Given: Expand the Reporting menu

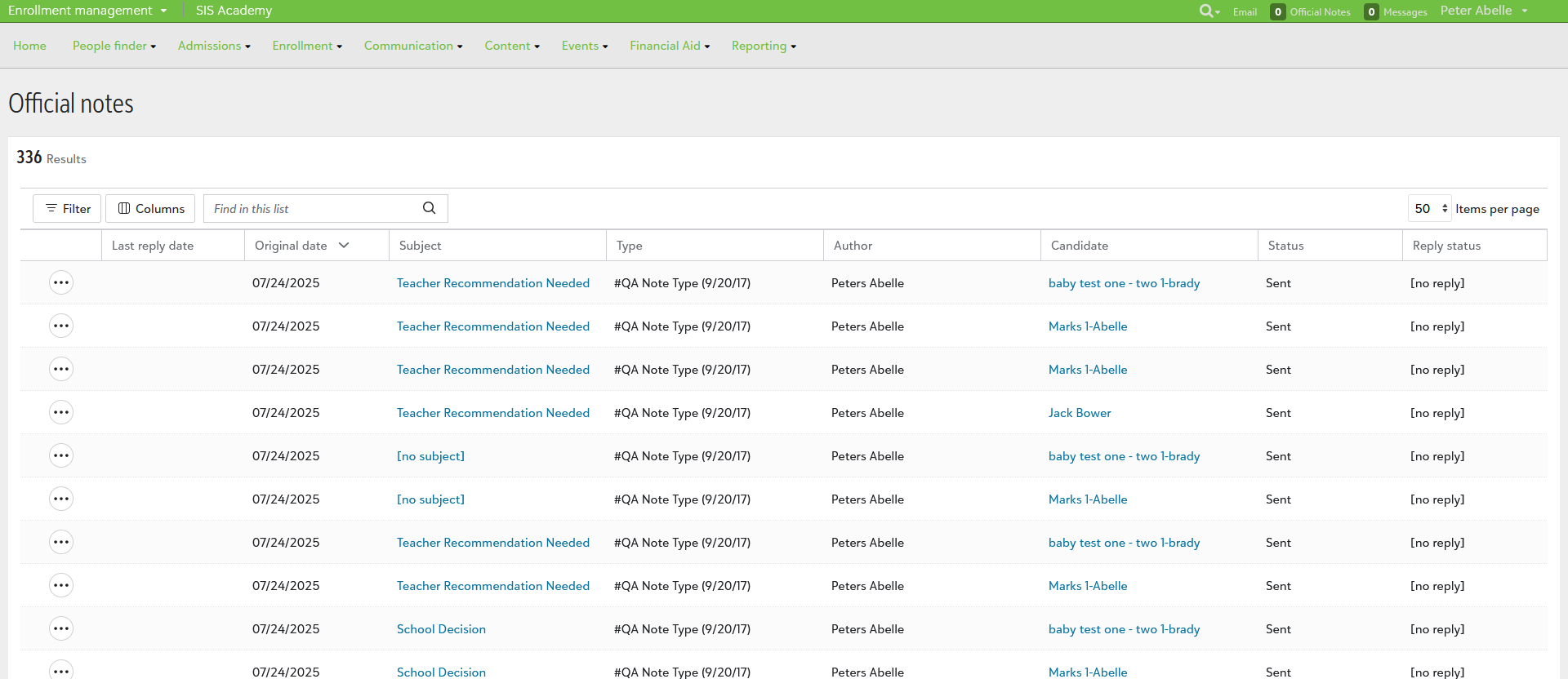Looking at the screenshot, I should (x=763, y=46).
